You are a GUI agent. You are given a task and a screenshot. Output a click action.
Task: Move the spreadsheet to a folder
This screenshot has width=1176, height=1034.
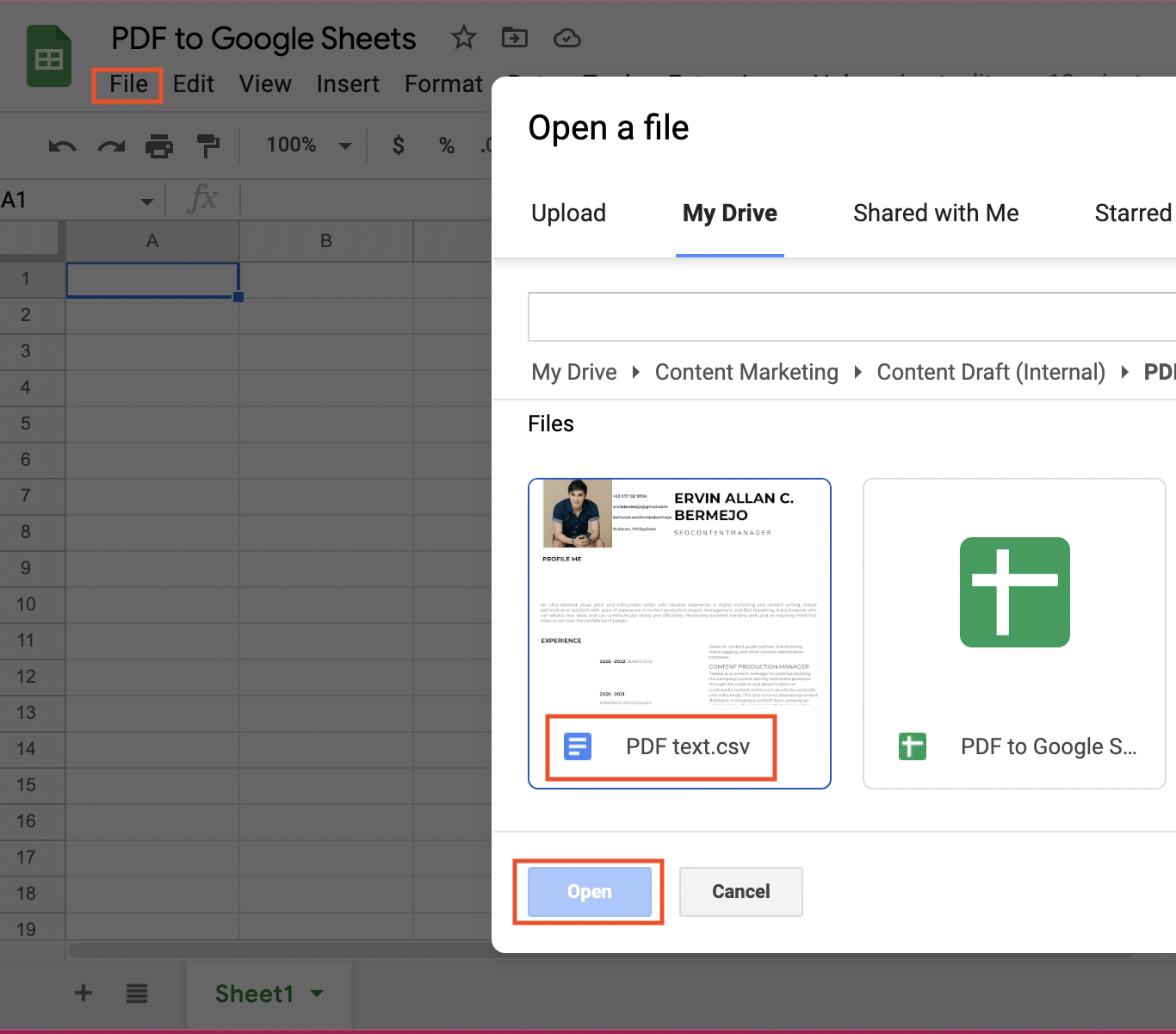515,37
